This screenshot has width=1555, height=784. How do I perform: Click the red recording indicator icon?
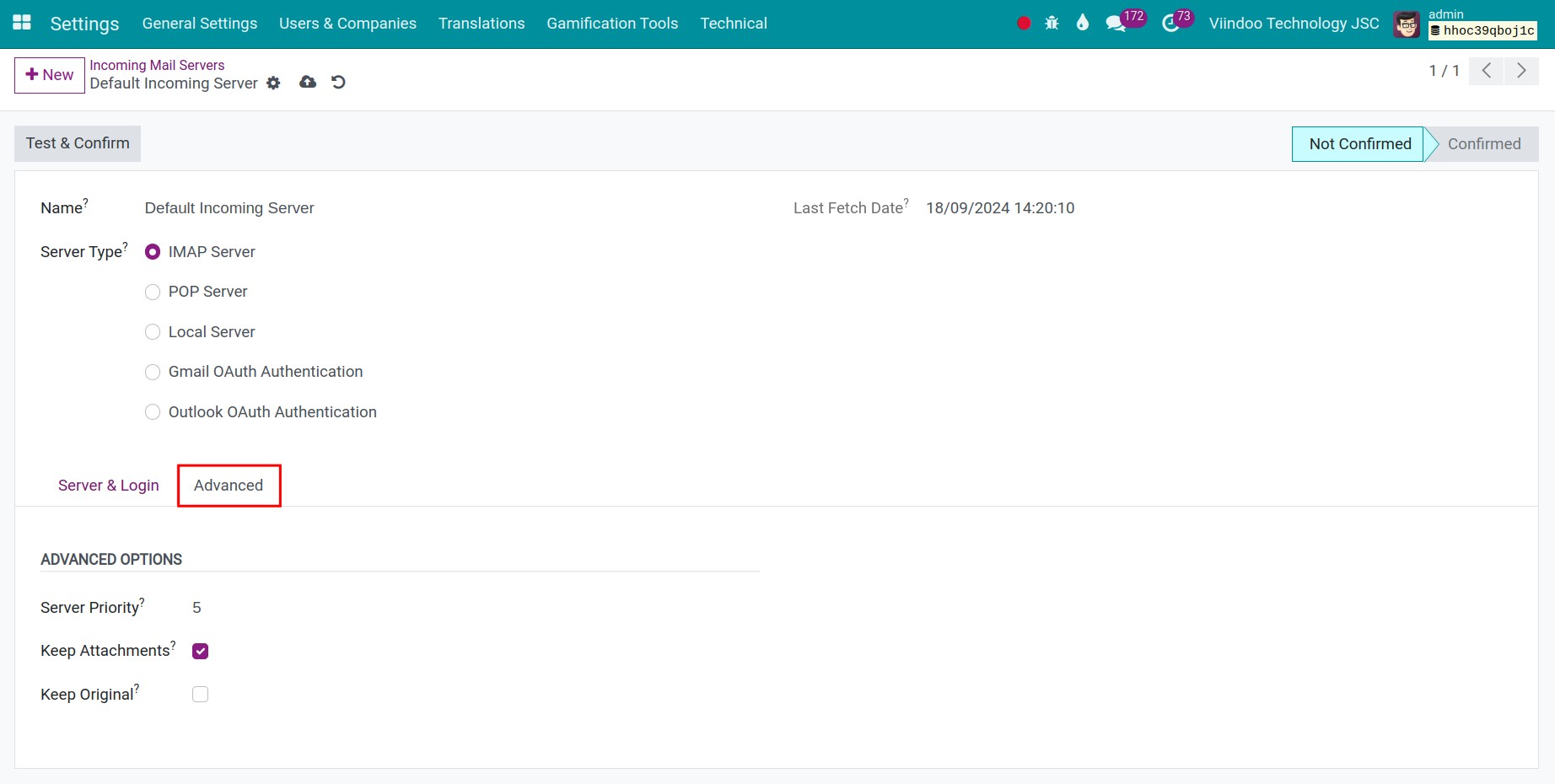[x=1024, y=24]
